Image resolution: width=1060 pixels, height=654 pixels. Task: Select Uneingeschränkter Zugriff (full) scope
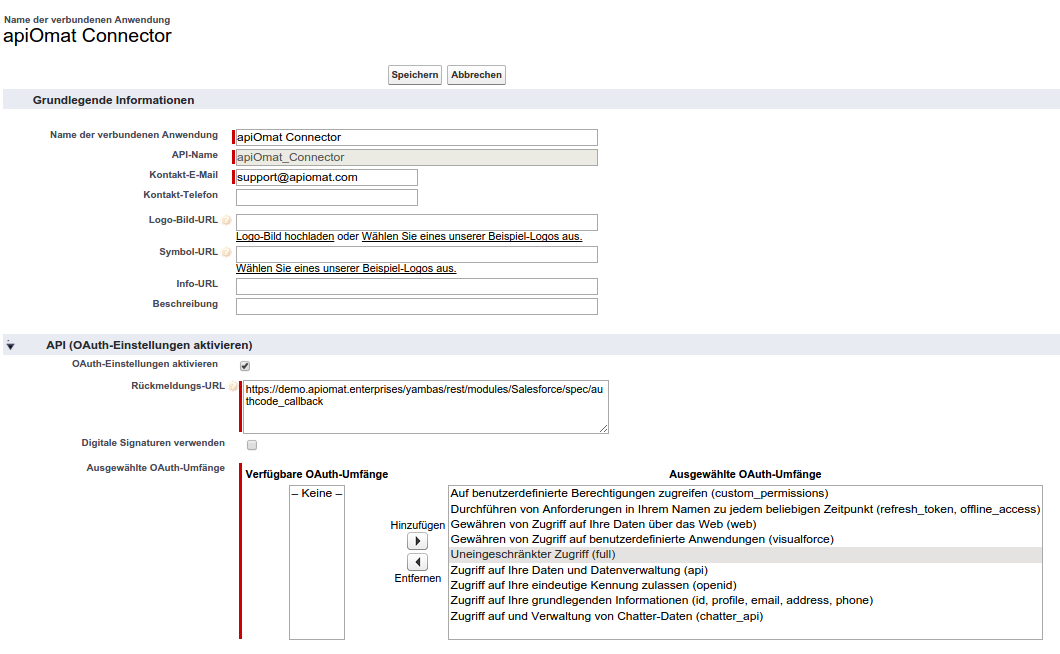(745, 555)
